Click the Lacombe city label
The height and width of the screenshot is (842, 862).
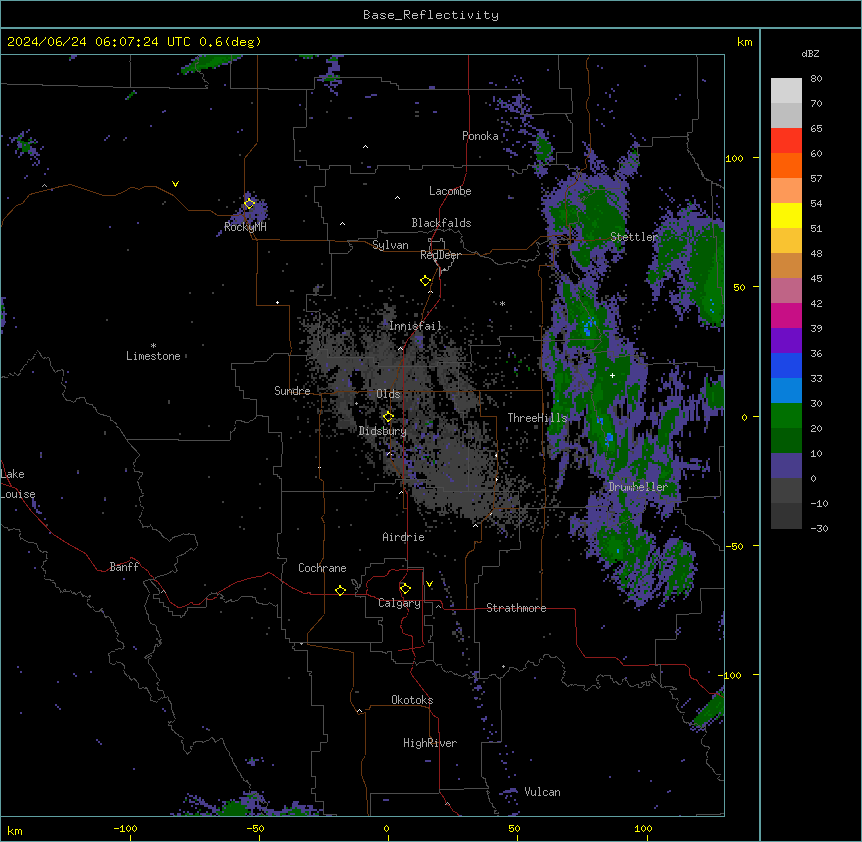coord(450,191)
